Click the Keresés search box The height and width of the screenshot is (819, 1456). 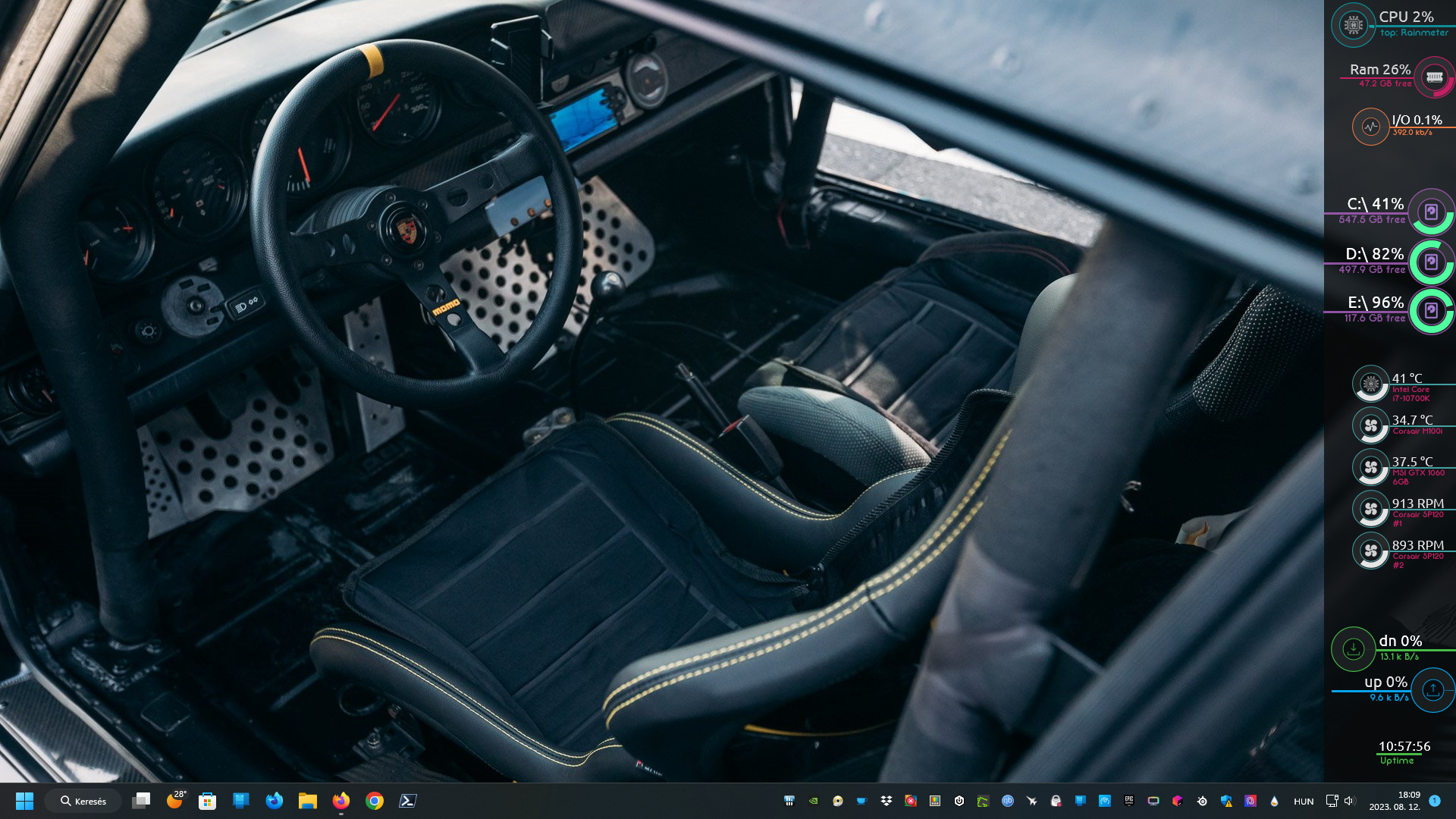coord(83,801)
